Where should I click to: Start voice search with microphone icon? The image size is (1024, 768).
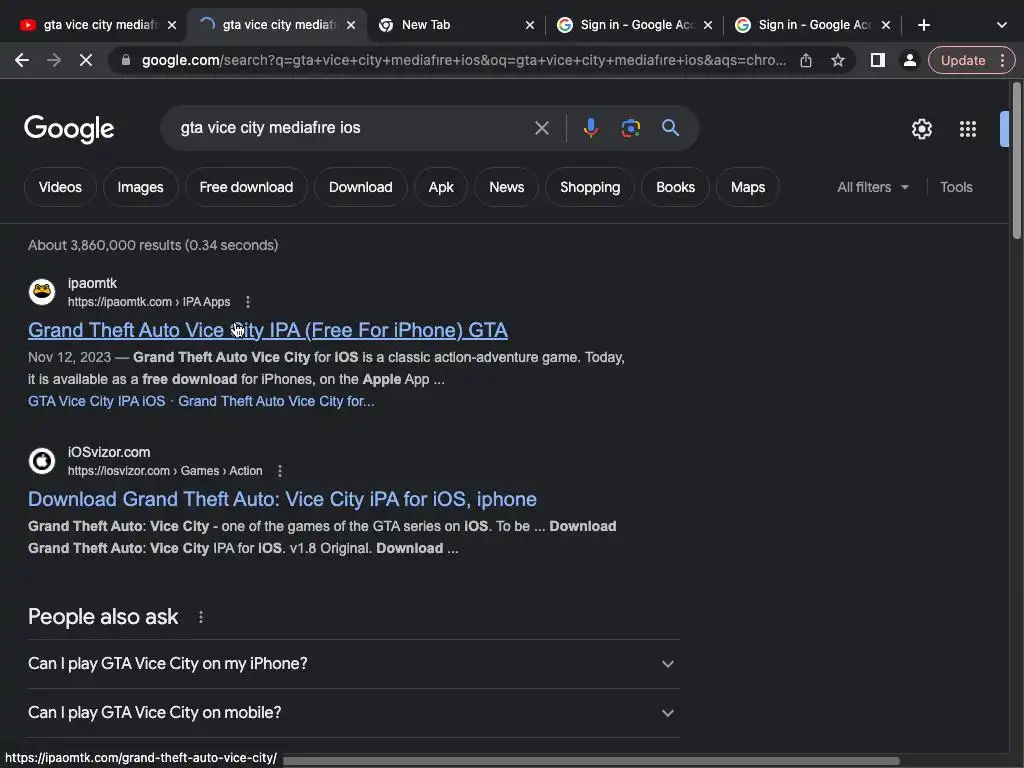point(591,128)
